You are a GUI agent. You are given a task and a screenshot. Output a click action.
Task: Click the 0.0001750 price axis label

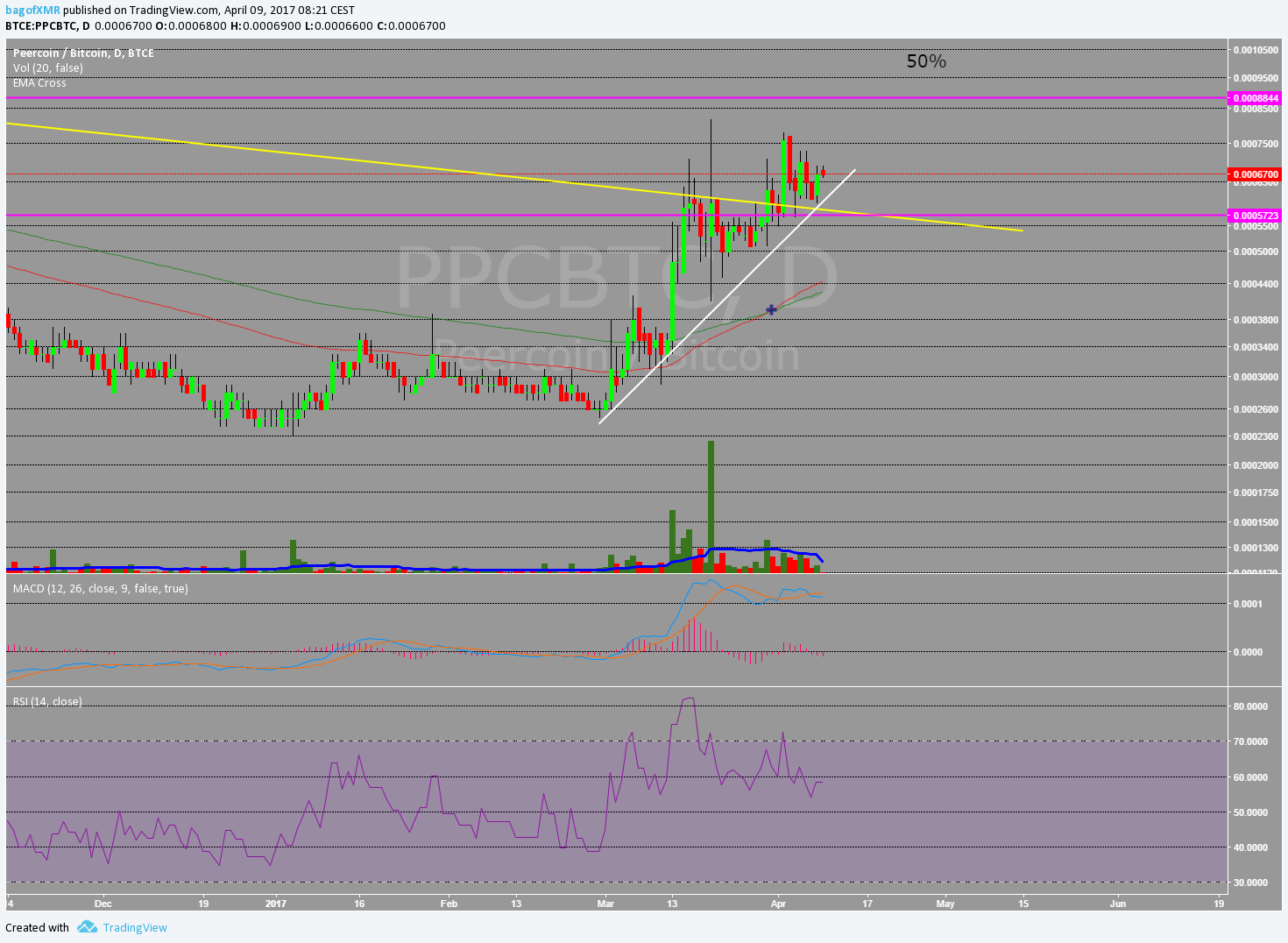coord(1256,493)
